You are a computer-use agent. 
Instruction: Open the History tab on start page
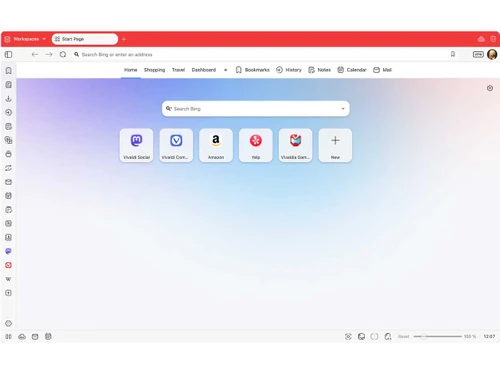[289, 70]
